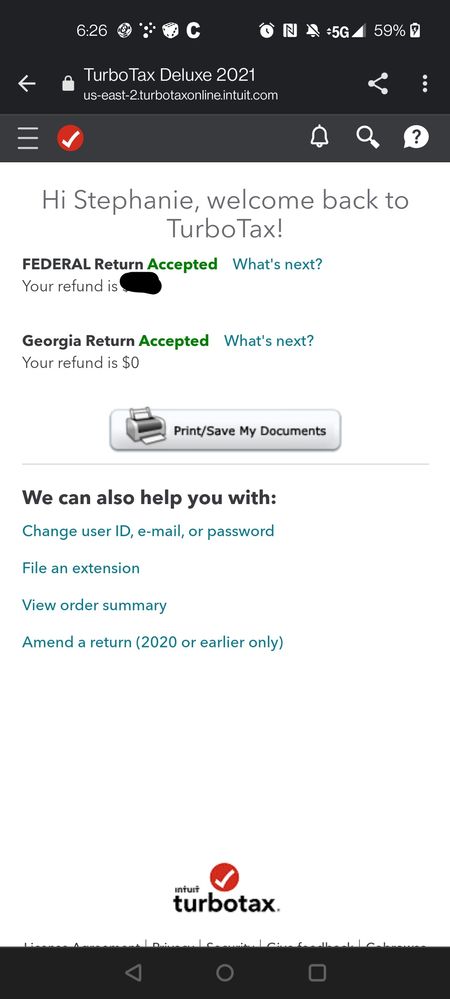The width and height of the screenshot is (450, 999).
Task: Click the red TurboTax checkmark logo in header
Action: (x=70, y=138)
